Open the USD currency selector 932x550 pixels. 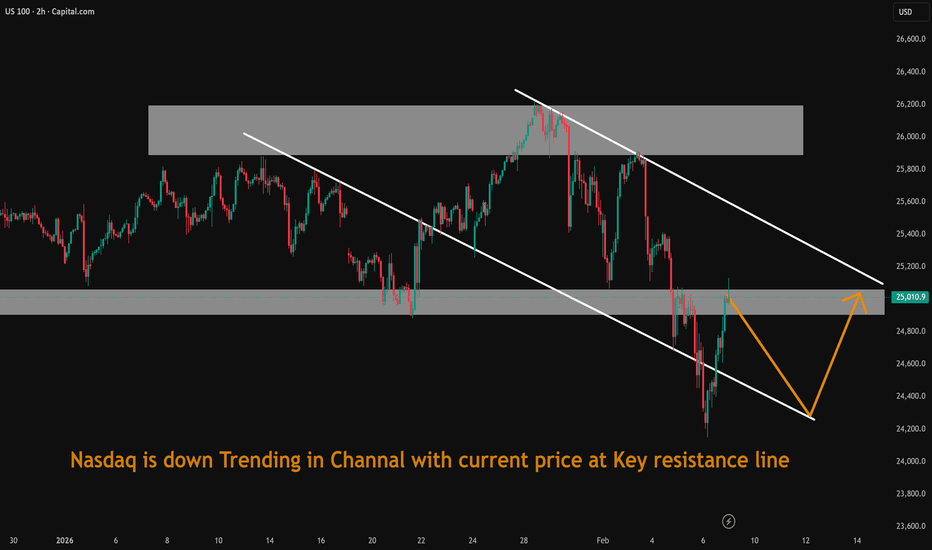[906, 12]
